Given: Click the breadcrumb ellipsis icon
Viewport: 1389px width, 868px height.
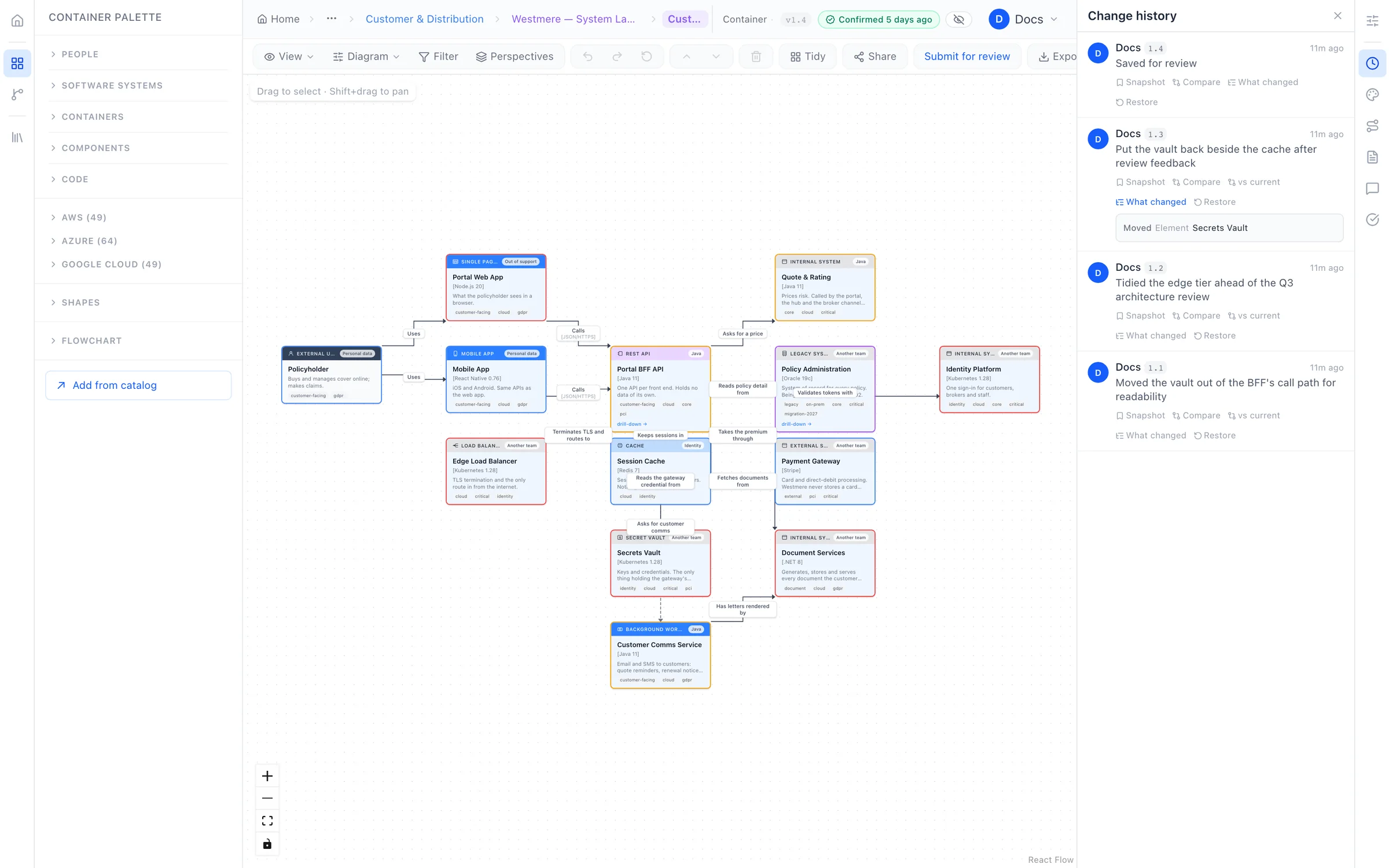Looking at the screenshot, I should point(331,19).
